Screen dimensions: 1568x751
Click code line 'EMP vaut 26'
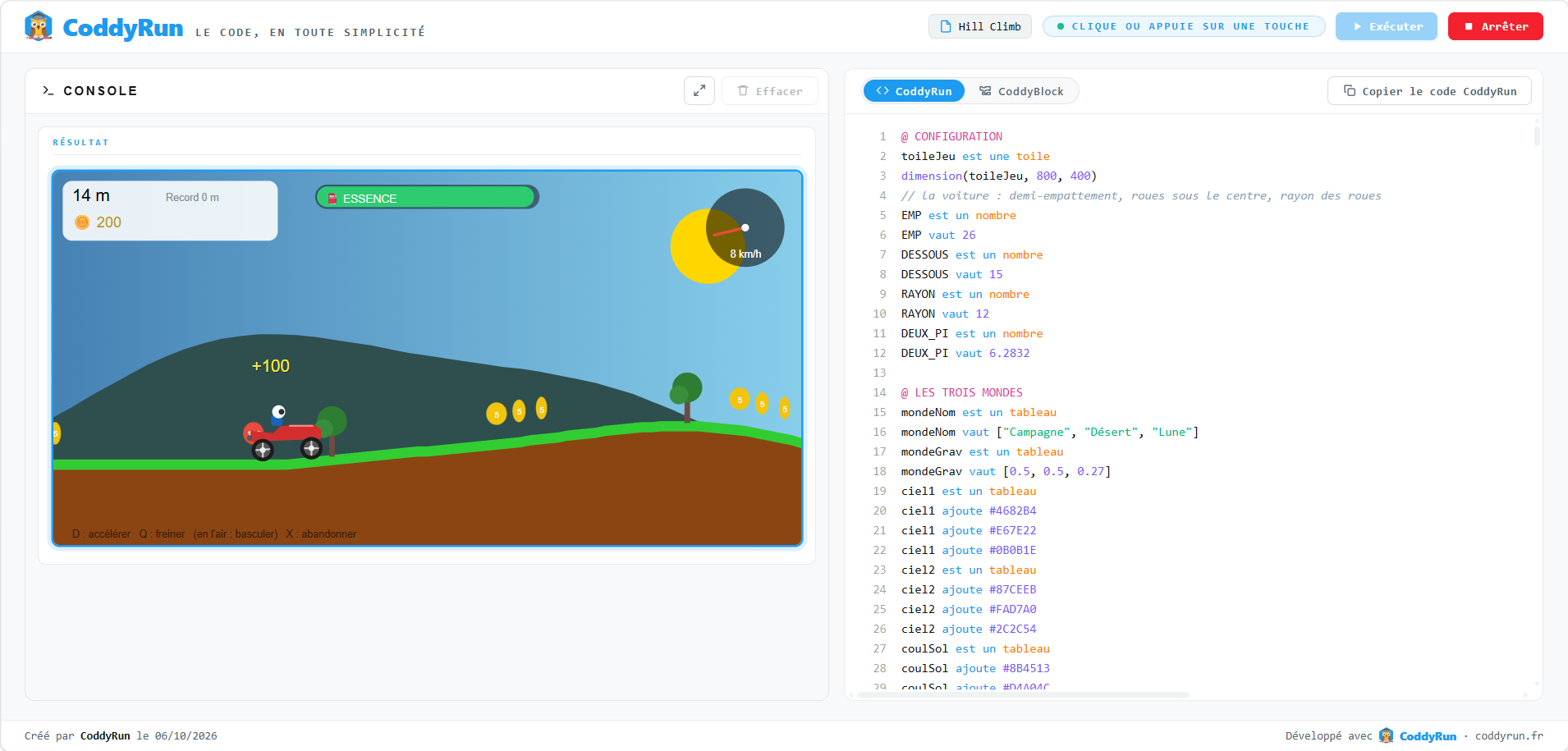pyautogui.click(x=938, y=235)
